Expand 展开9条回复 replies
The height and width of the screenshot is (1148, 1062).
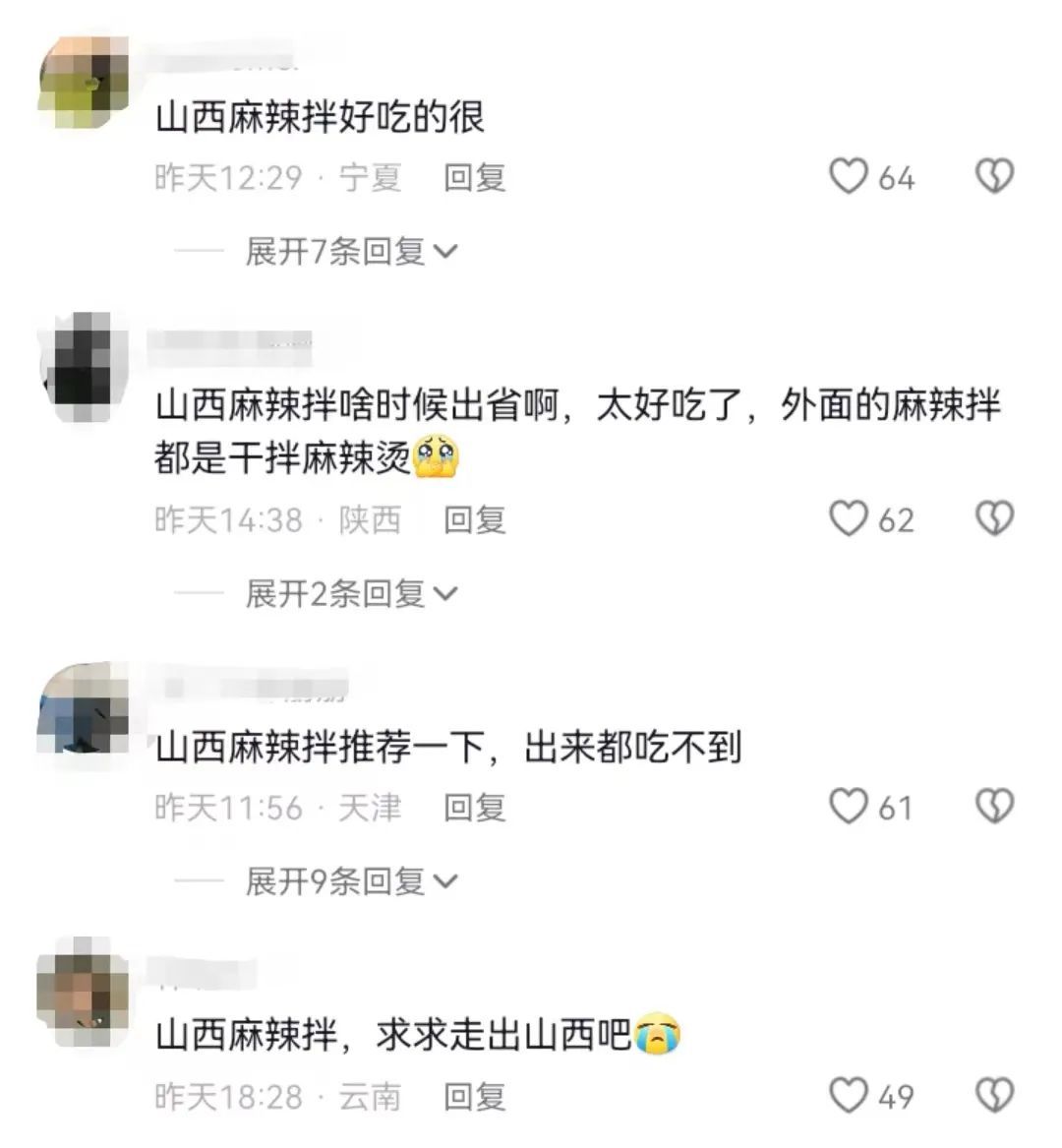(351, 881)
